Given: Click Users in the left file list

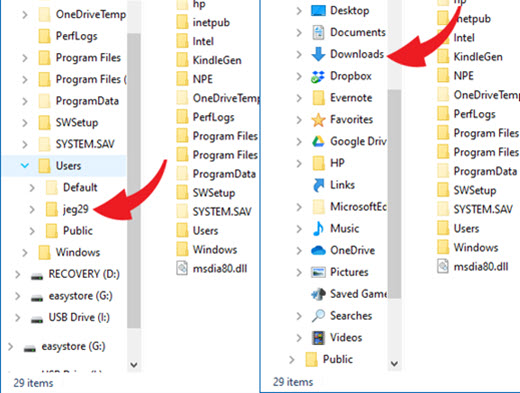Looking at the screenshot, I should point(205,230).
